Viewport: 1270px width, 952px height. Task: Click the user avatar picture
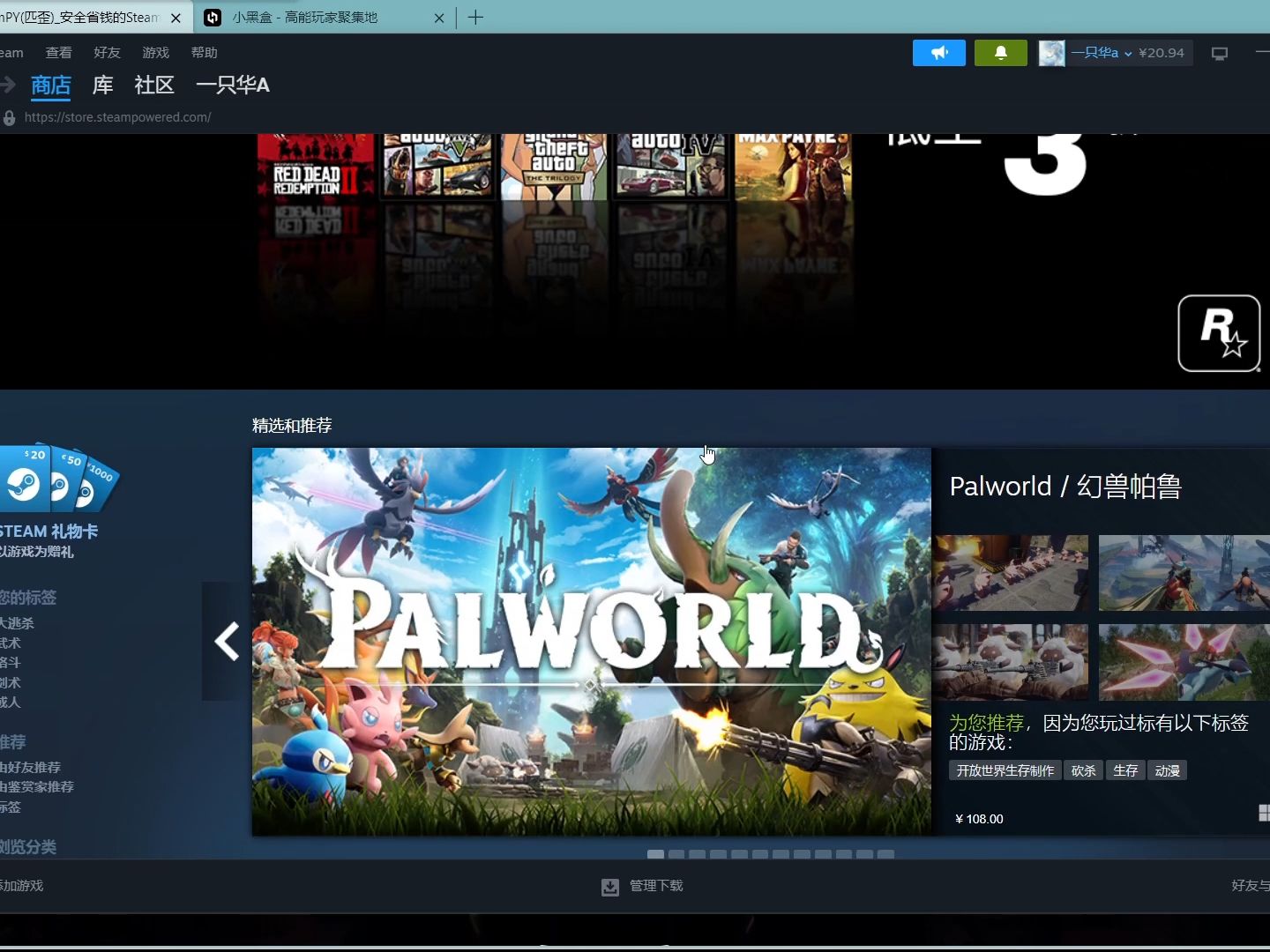coord(1051,53)
